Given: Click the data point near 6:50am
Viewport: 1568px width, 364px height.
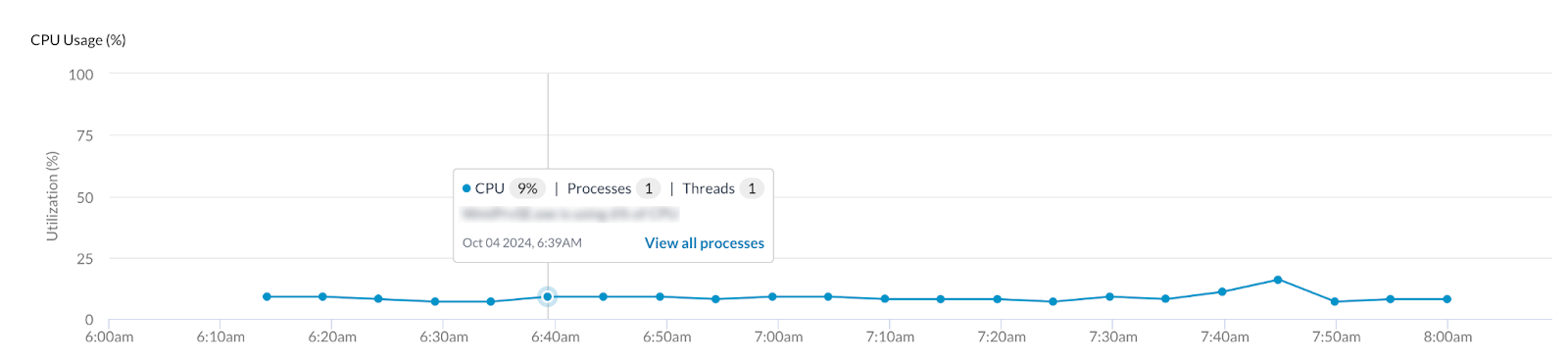Looking at the screenshot, I should coord(660,296).
